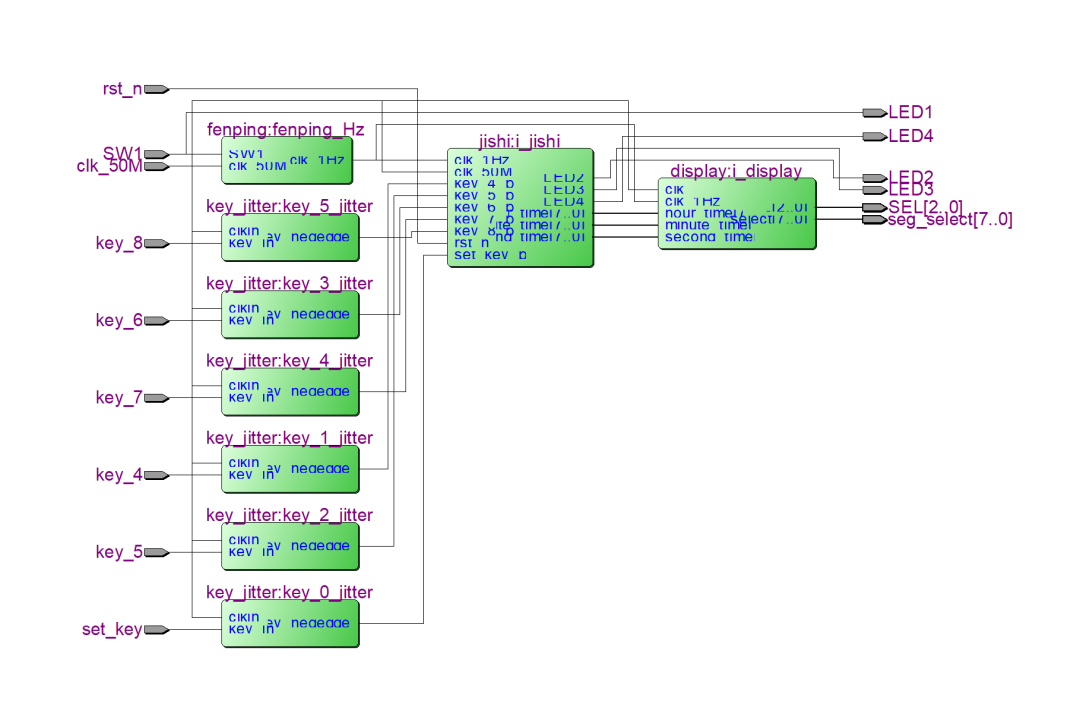Click the LED1 output pin symbol
The height and width of the screenshot is (701, 1080).
point(873,112)
